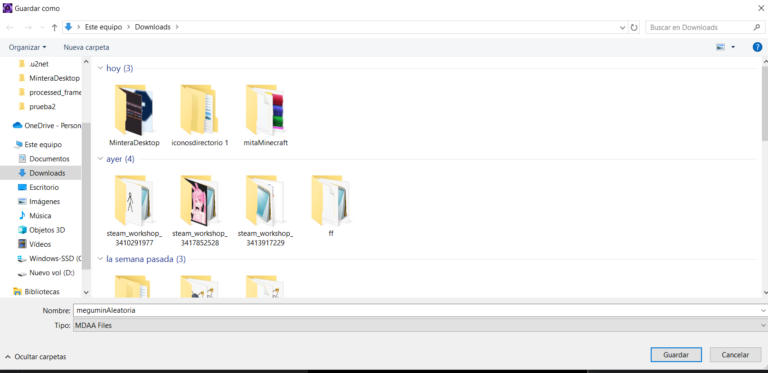Collapse la semana pasada (3) group
Viewport: 768px width, 373px height.
(100, 259)
